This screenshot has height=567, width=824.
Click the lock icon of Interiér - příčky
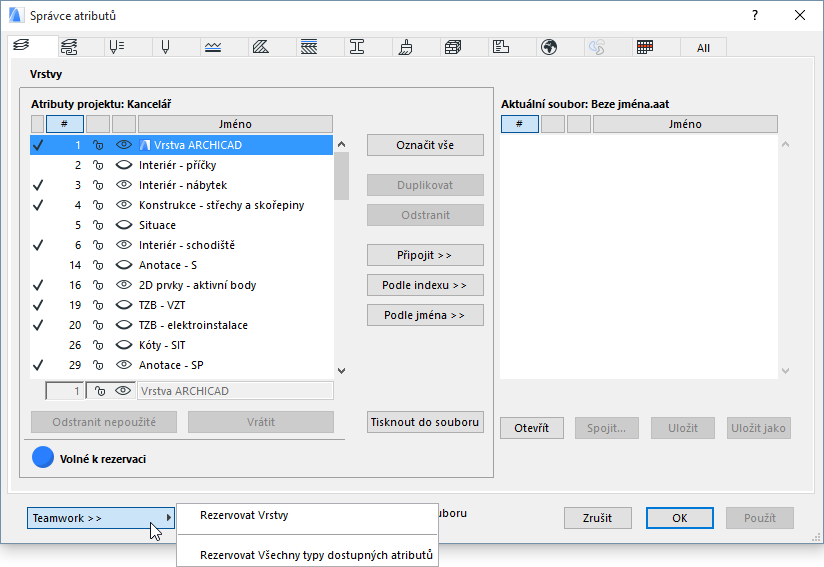tap(98, 165)
